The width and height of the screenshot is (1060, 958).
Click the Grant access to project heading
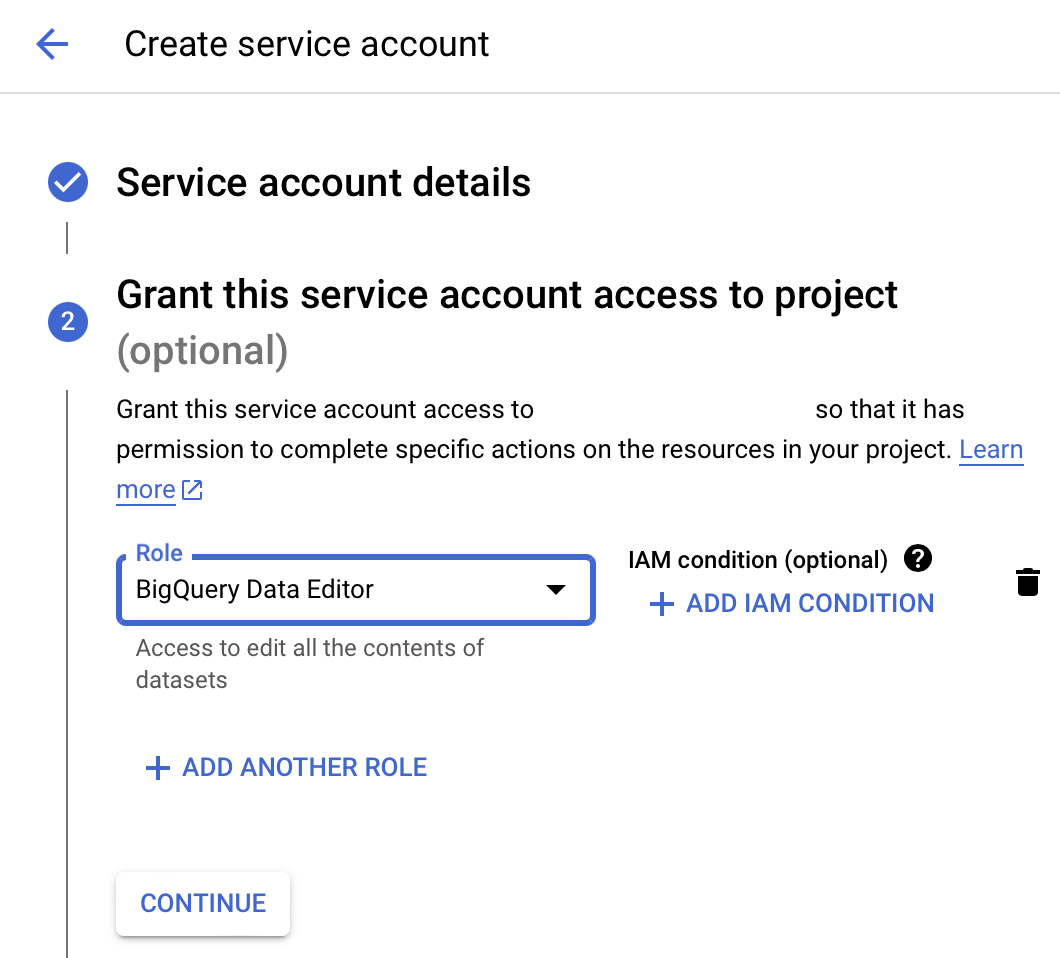[x=507, y=294]
